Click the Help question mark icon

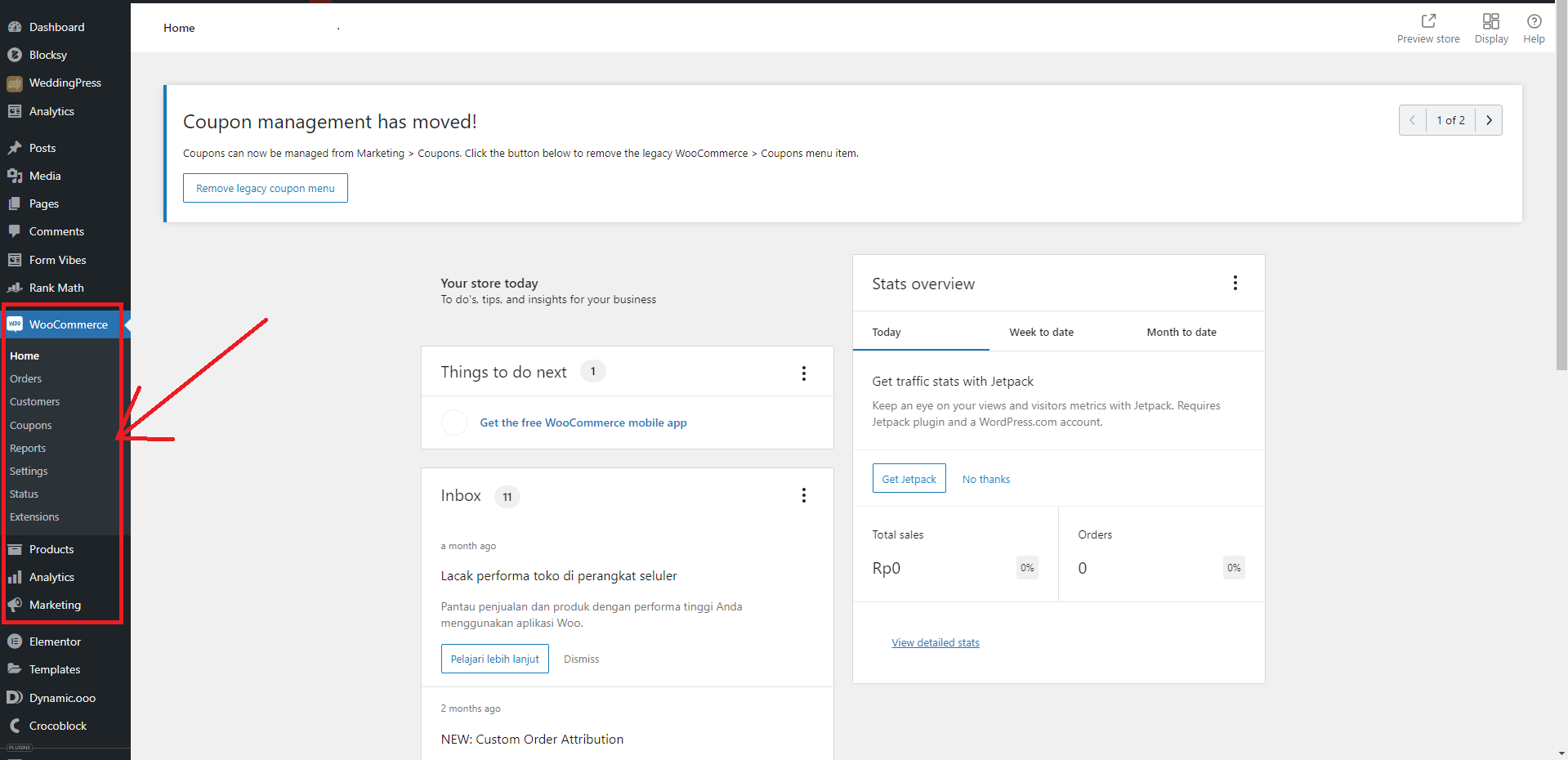tap(1534, 21)
